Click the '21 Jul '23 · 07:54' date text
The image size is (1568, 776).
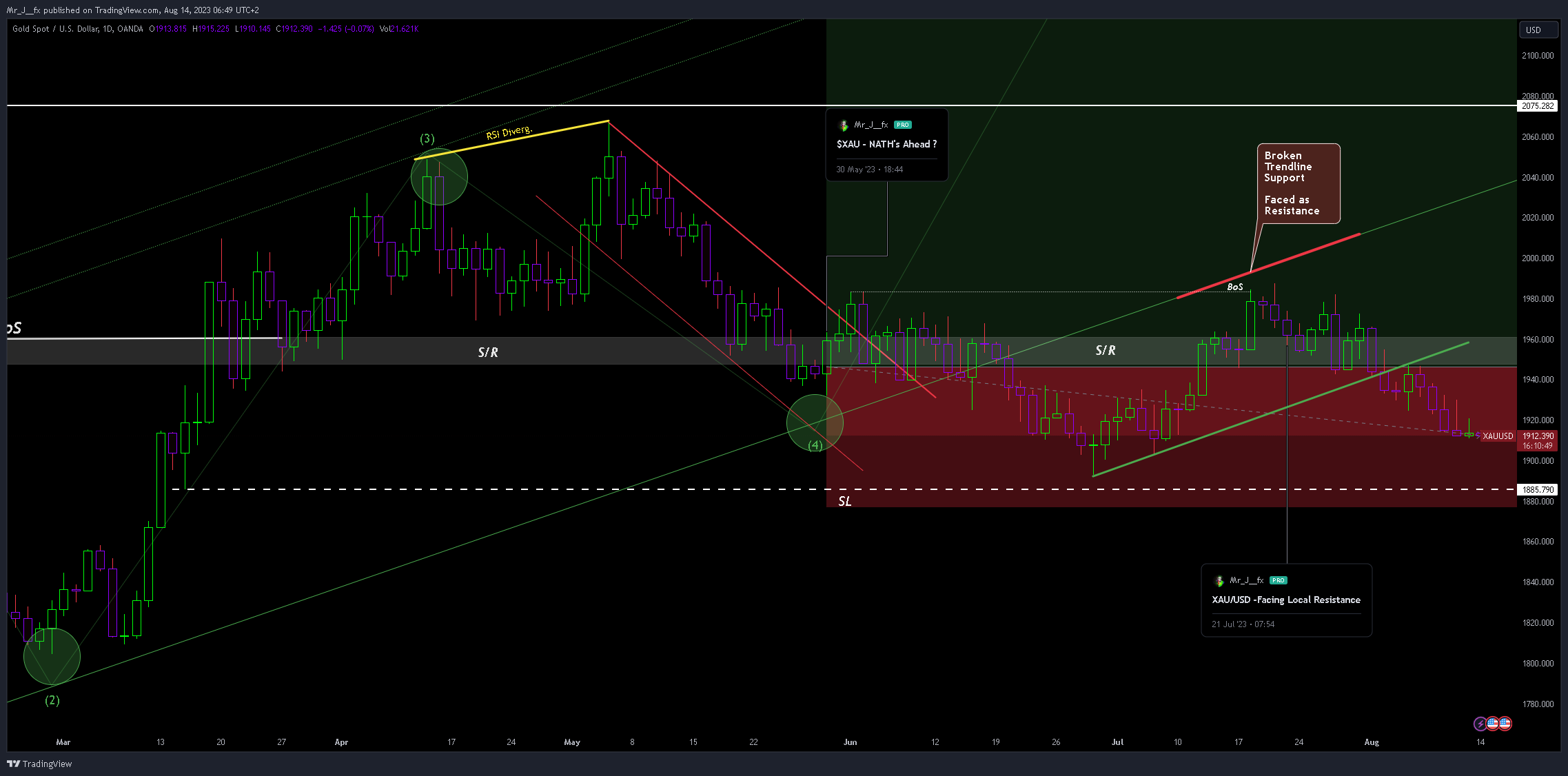(x=1243, y=624)
